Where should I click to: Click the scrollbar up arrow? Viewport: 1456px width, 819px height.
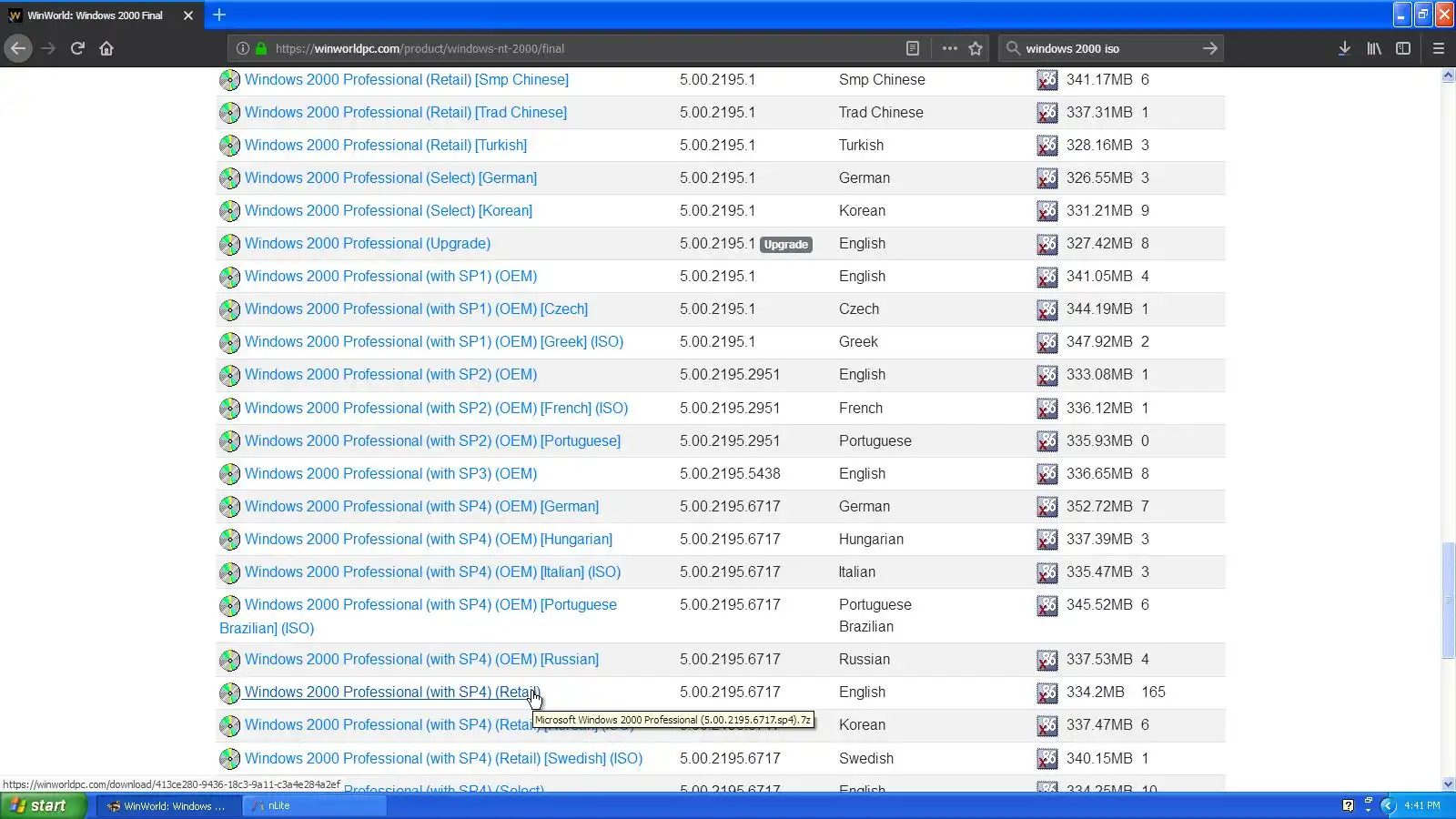(1448, 76)
